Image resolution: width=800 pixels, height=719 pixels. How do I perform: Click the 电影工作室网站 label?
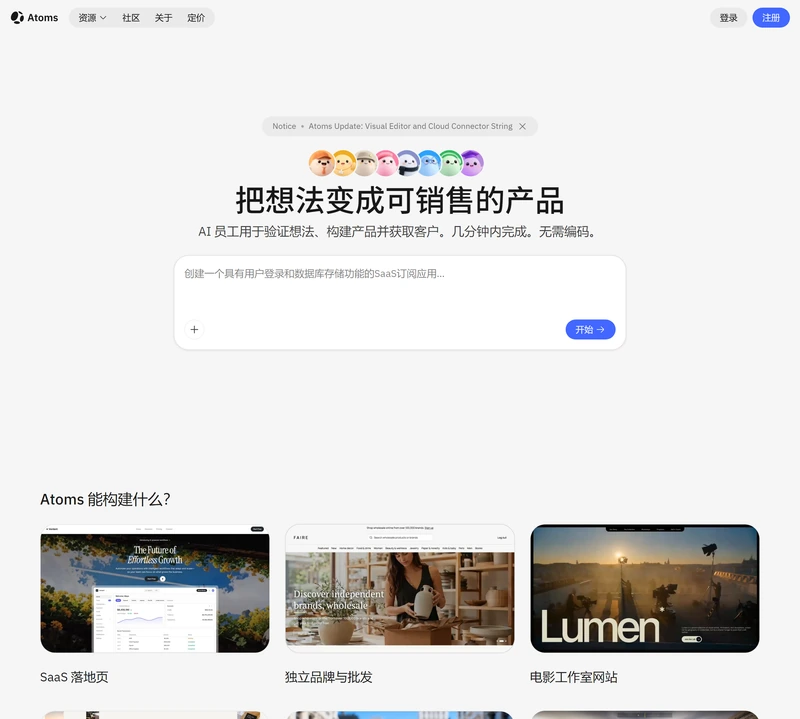pos(573,677)
